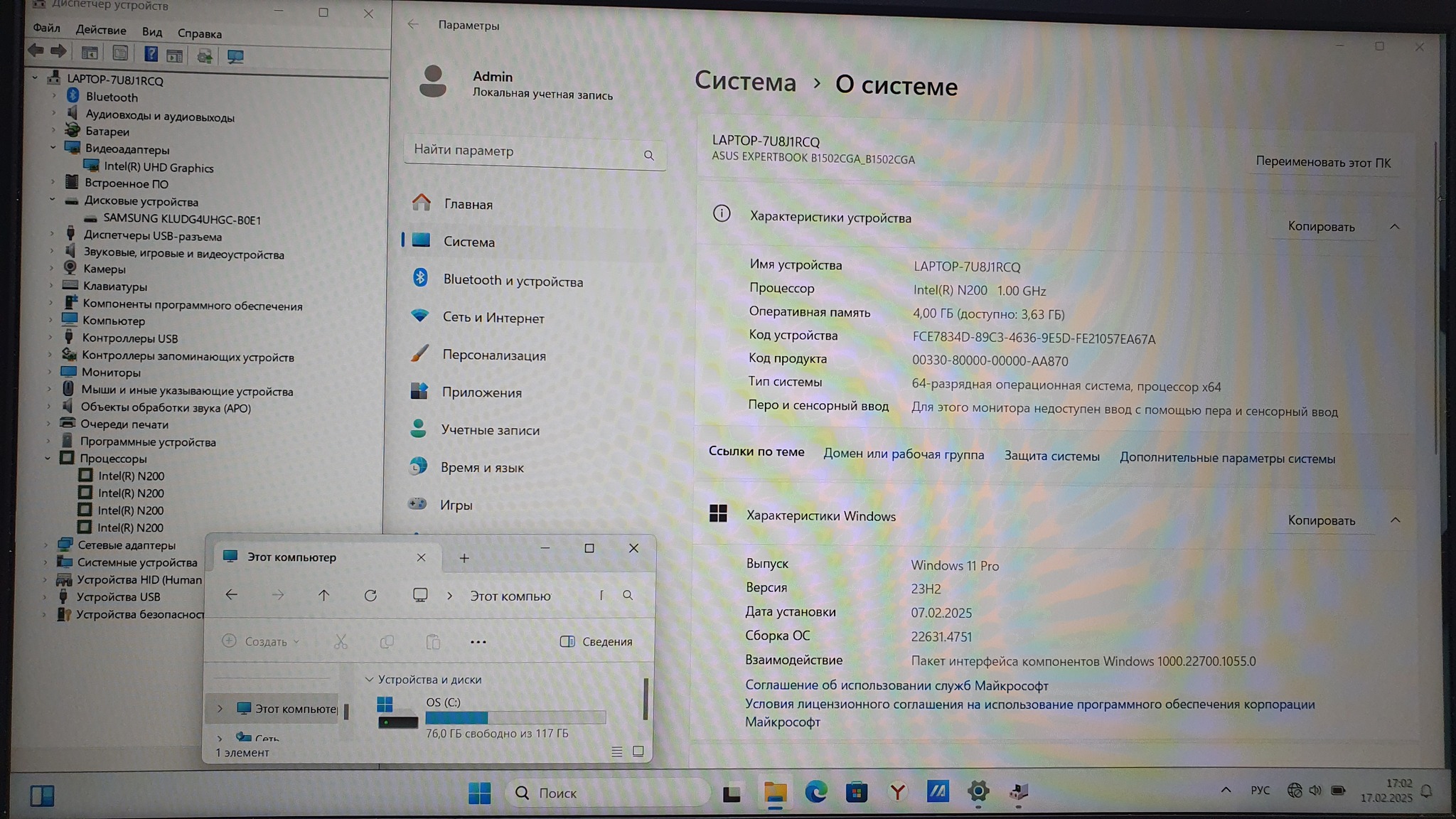Toggle the Details pane (Сведения) button
The height and width of the screenshot is (819, 1456).
tap(596, 642)
